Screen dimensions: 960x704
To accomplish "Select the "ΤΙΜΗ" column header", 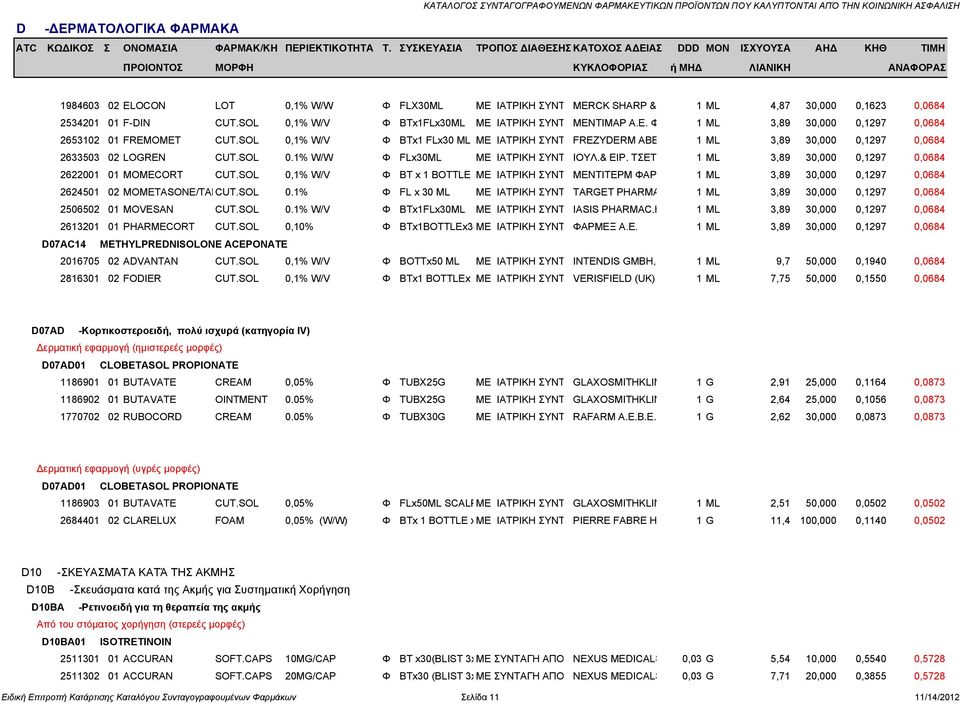I will point(933,48).
